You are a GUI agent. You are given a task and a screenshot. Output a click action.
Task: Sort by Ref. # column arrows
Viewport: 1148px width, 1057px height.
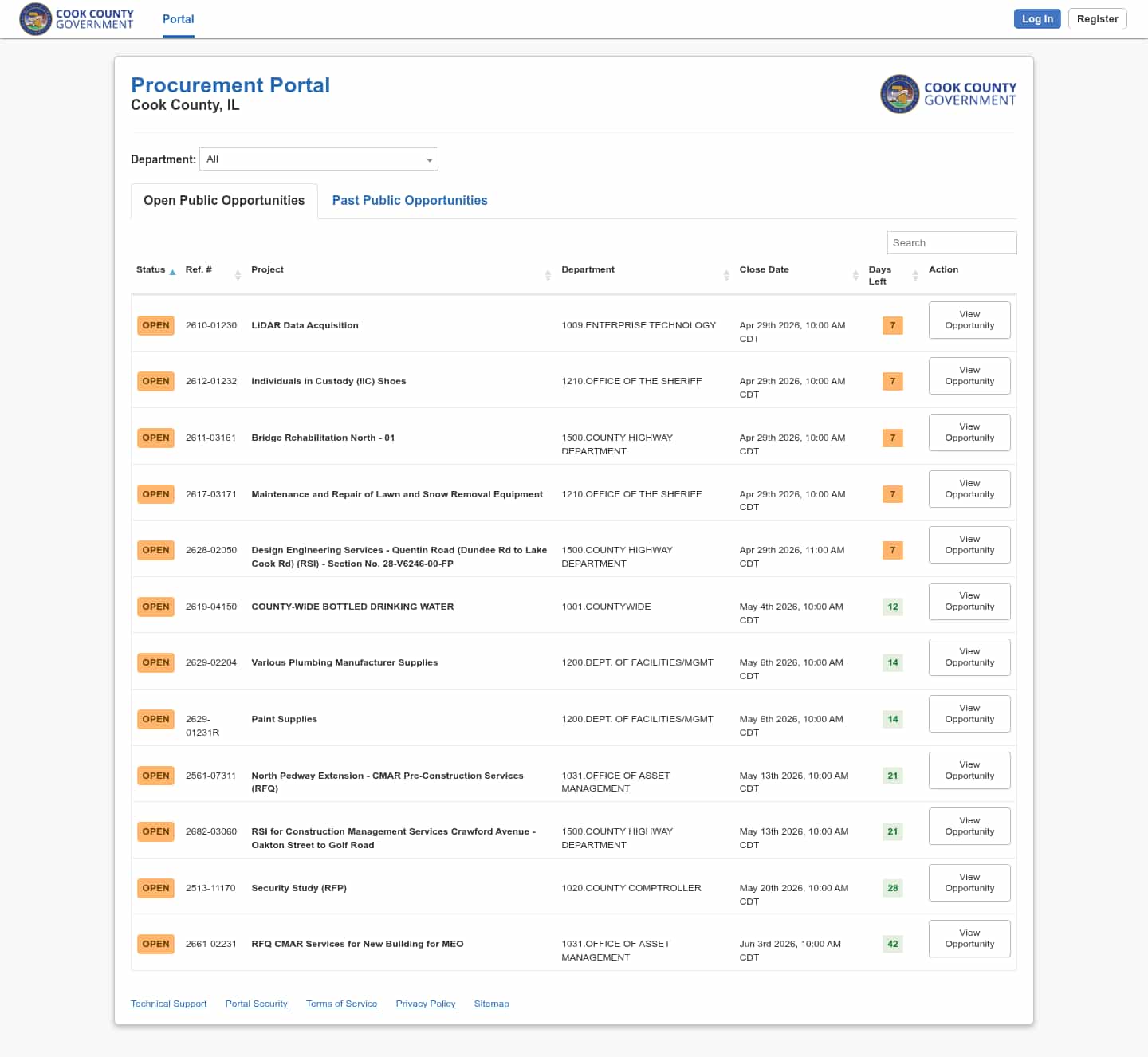click(x=238, y=275)
